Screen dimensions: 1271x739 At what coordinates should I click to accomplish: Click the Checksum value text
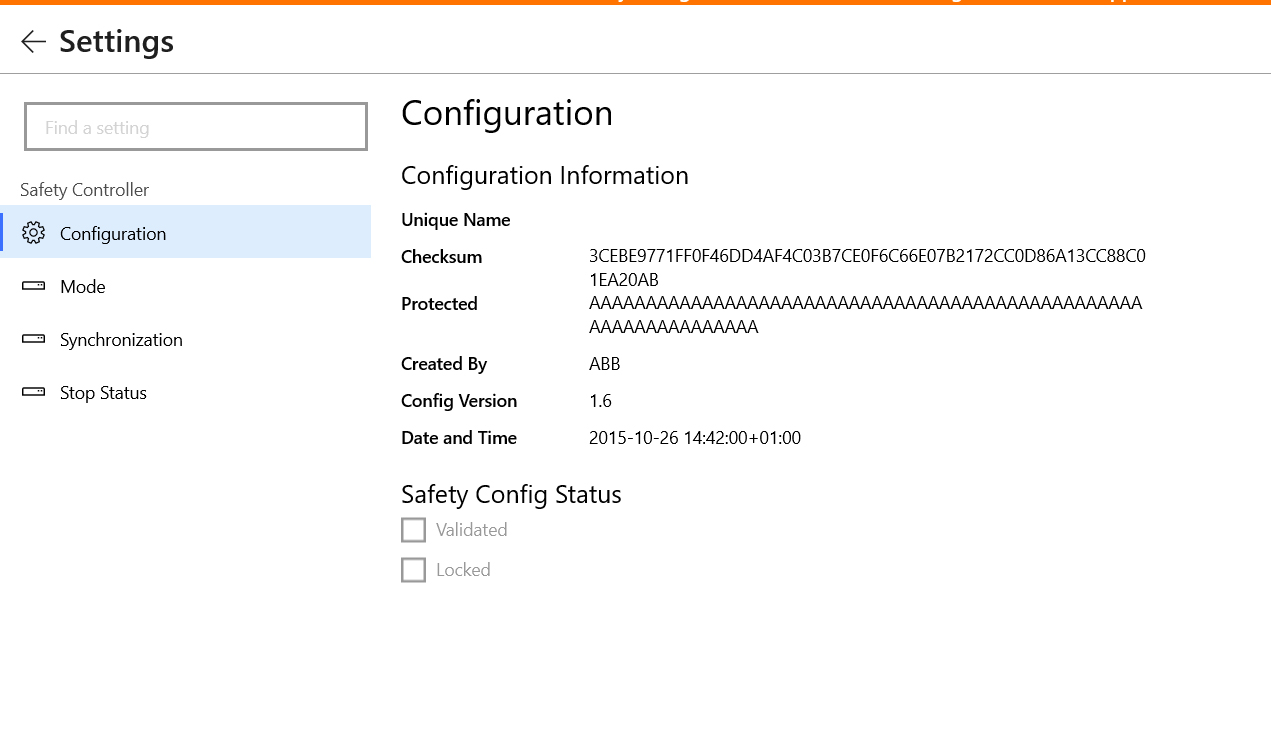(866, 256)
